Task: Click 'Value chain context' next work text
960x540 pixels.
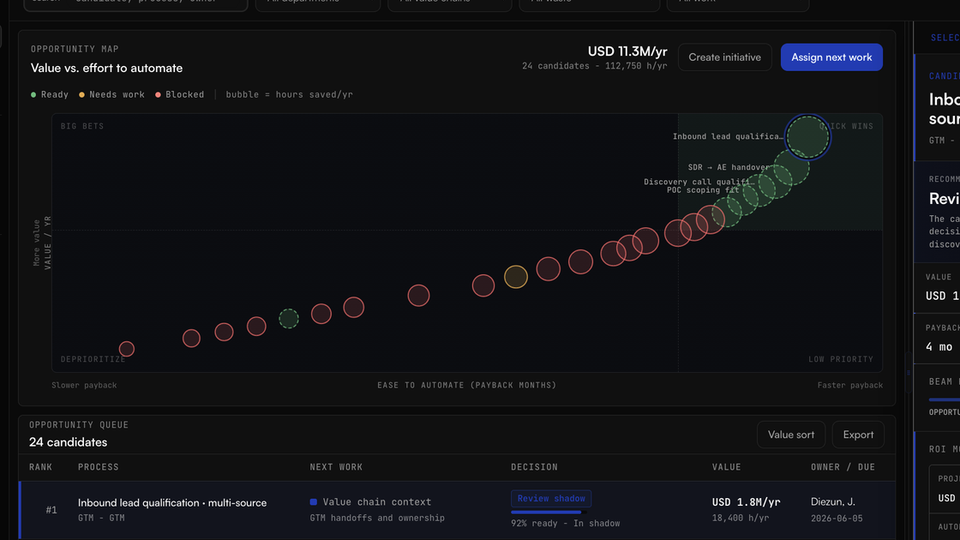Action: pos(377,502)
